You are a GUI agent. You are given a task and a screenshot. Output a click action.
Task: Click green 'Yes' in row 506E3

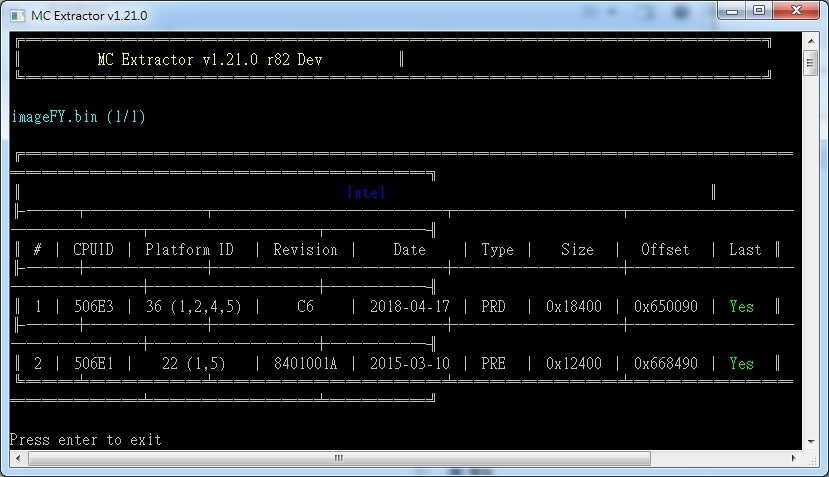(741, 306)
